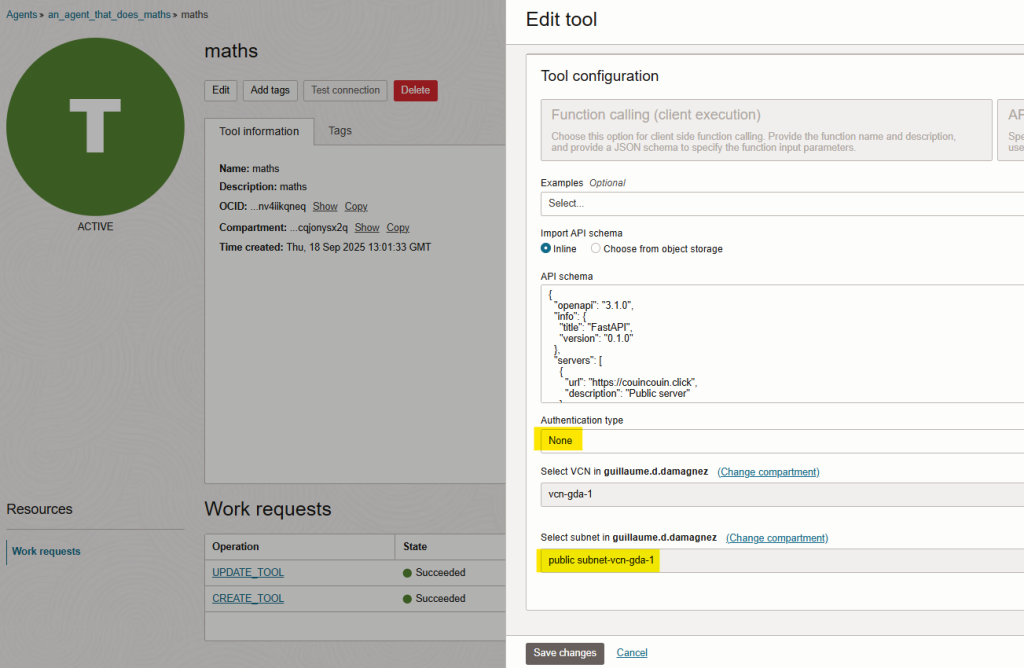Open the Examples dropdown
This screenshot has width=1024, height=668.
tap(780, 203)
